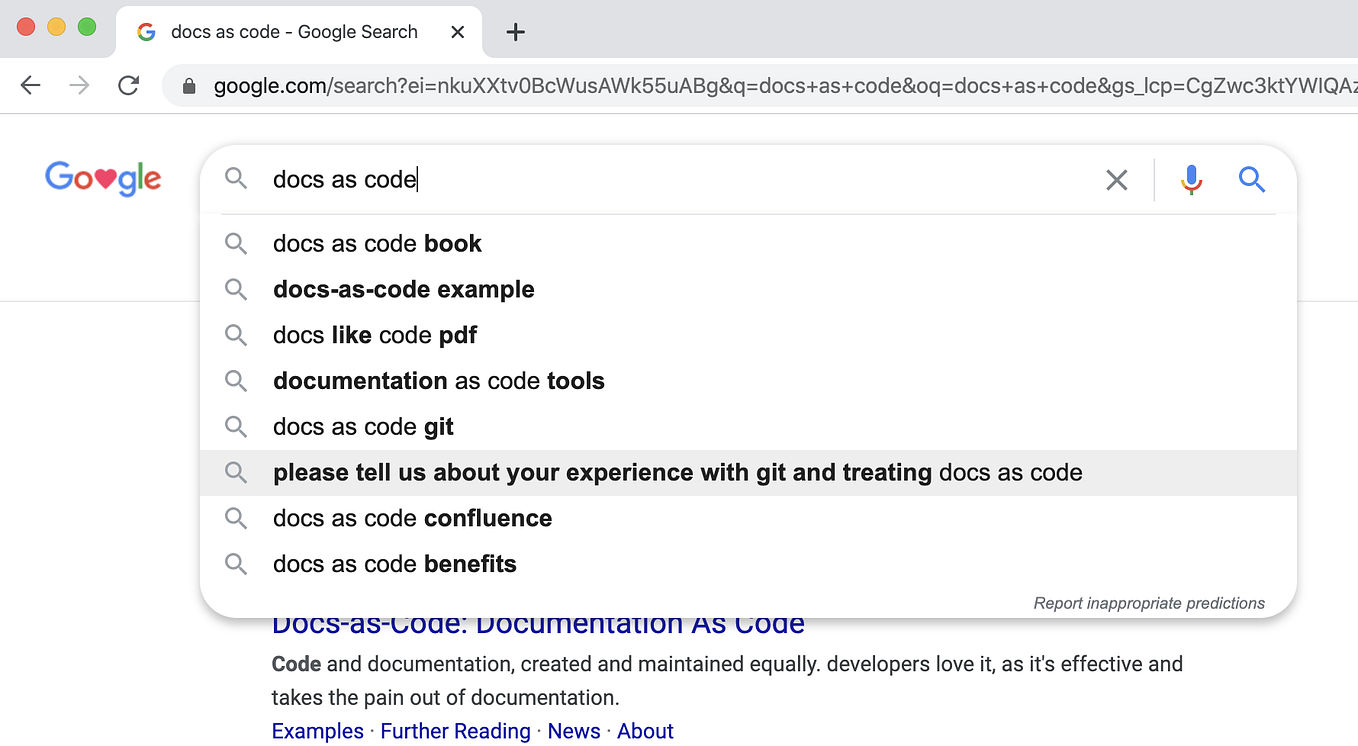Select the blue magnifying glass search button
1358x746 pixels.
(x=1251, y=180)
